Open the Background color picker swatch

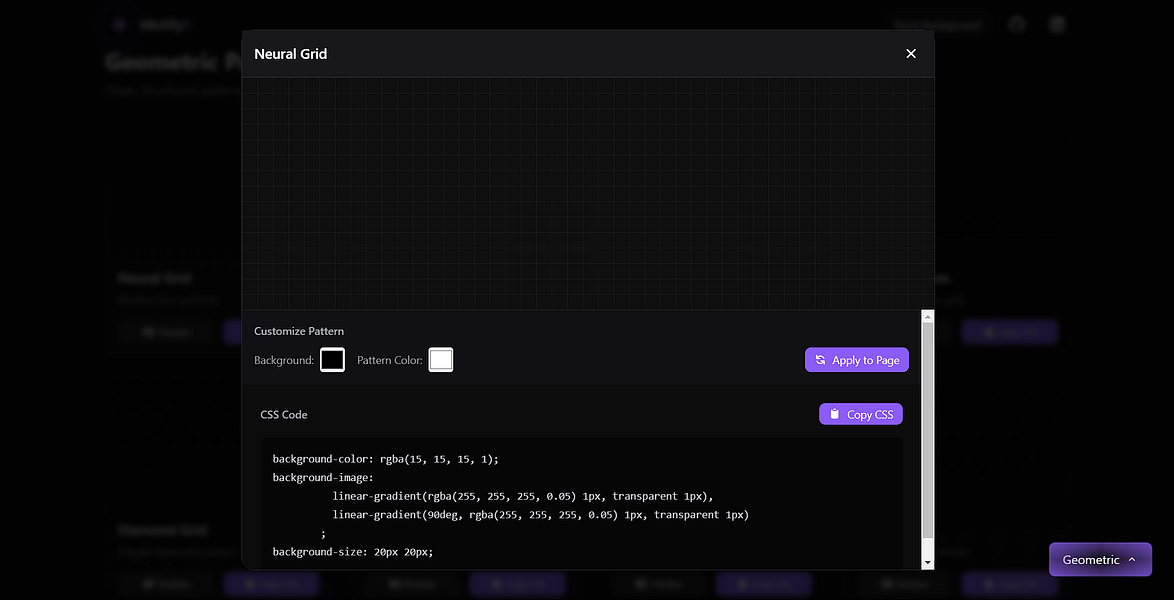click(x=332, y=360)
